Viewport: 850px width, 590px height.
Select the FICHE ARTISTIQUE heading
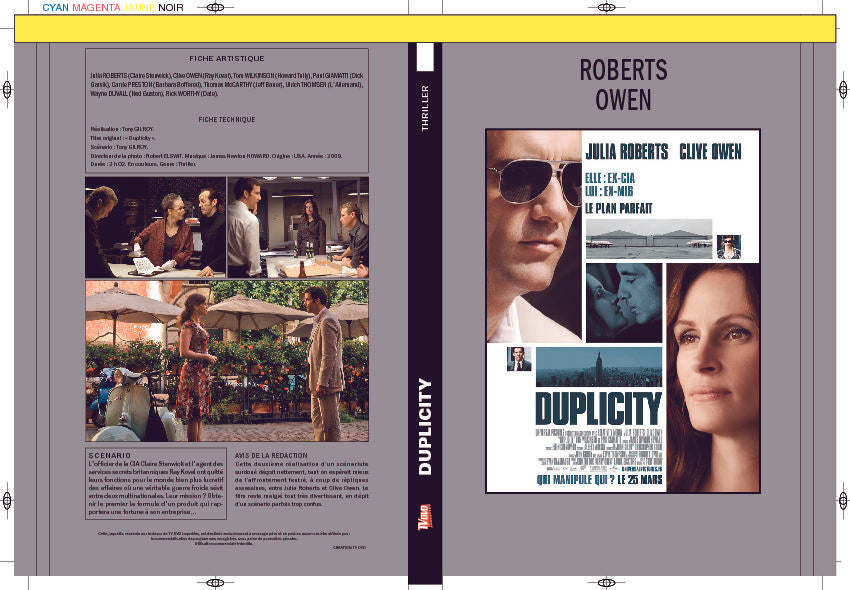coord(227,59)
